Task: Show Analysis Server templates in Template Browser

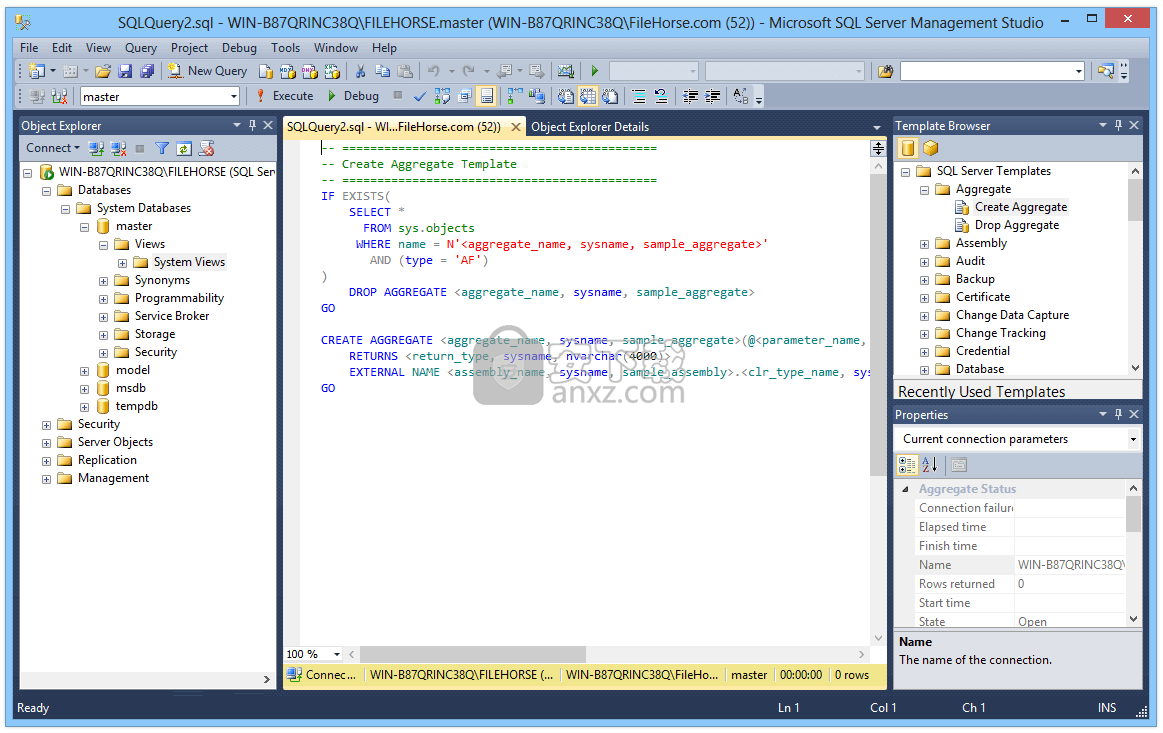Action: 931,148
